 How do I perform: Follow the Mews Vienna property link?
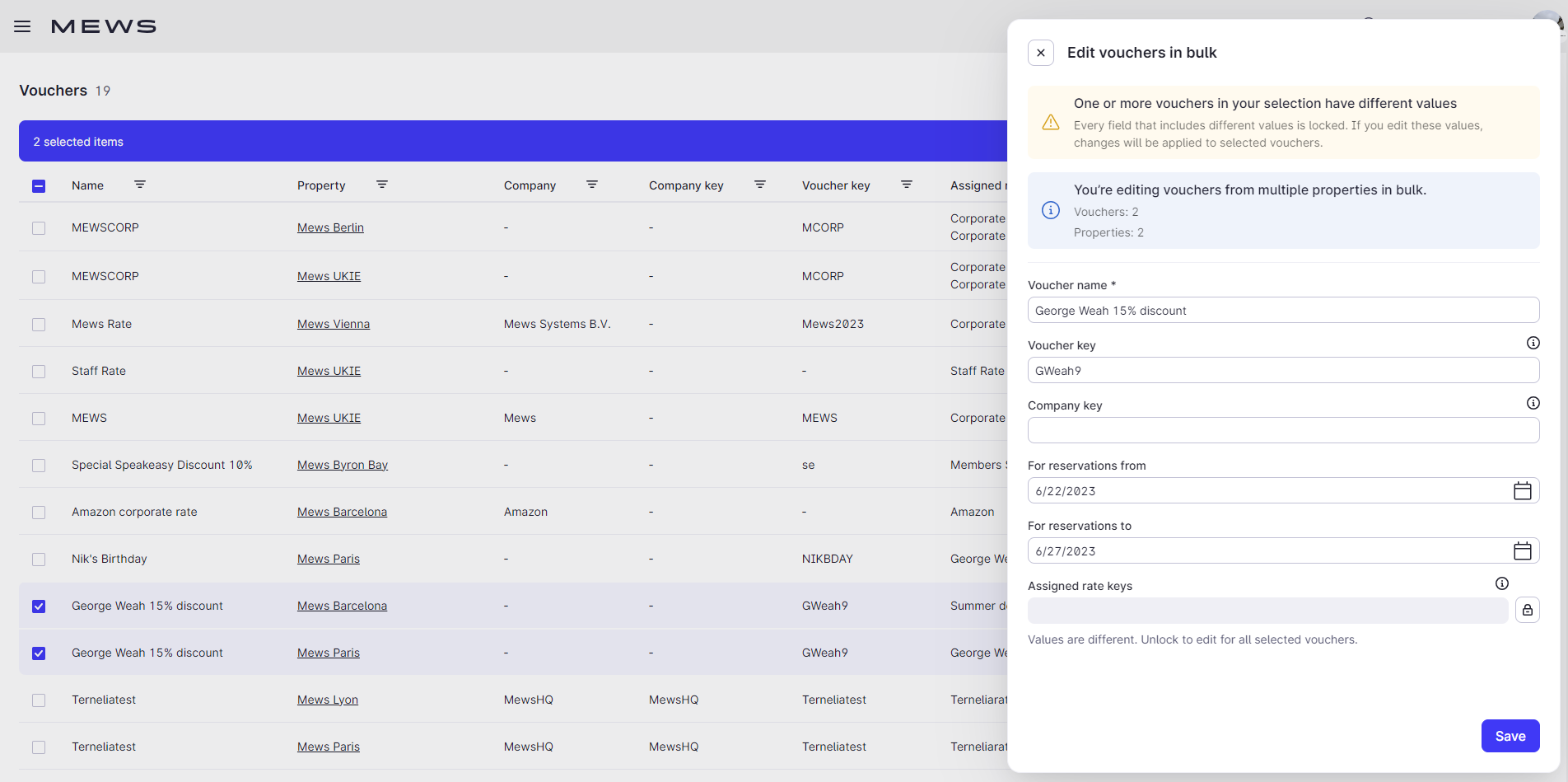(334, 324)
